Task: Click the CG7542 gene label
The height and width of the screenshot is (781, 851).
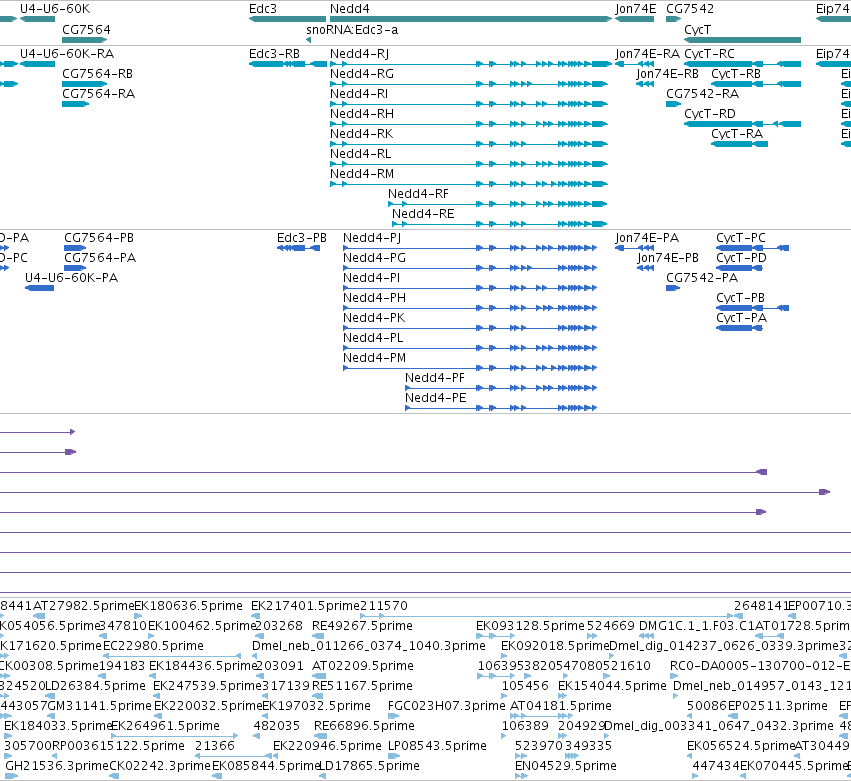Action: tap(690, 9)
